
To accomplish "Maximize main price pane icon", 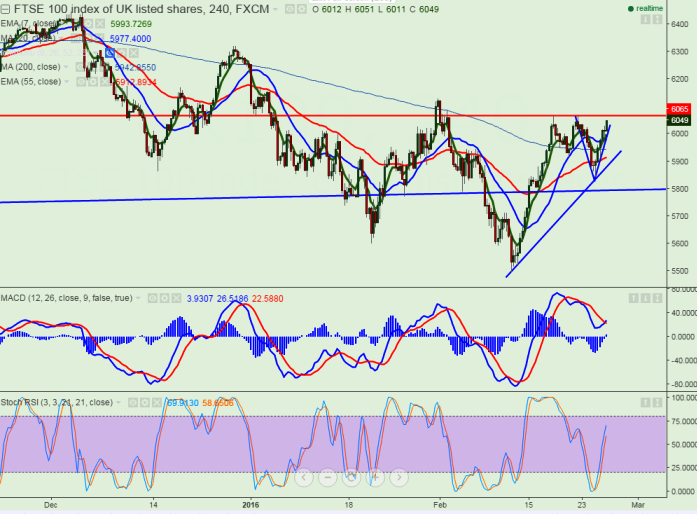I will coord(657,20).
